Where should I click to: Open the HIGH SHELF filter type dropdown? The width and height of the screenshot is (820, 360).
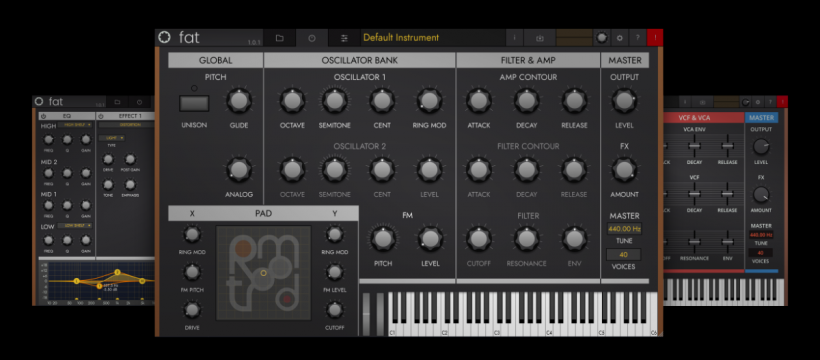(x=75, y=125)
